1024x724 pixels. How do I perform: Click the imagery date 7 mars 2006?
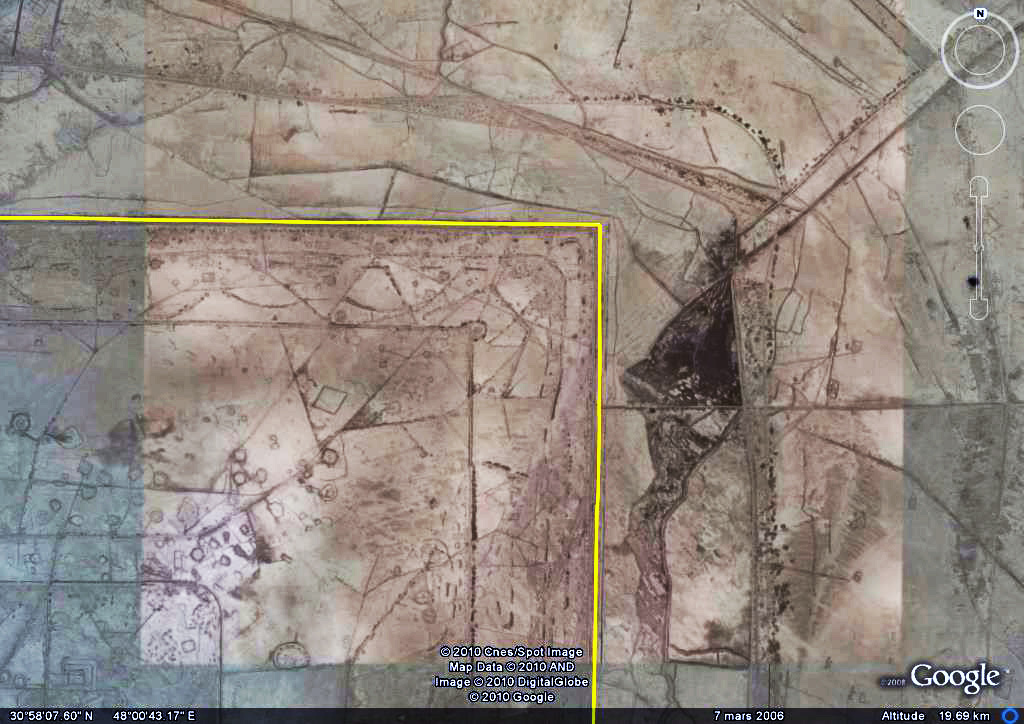[x=748, y=716]
